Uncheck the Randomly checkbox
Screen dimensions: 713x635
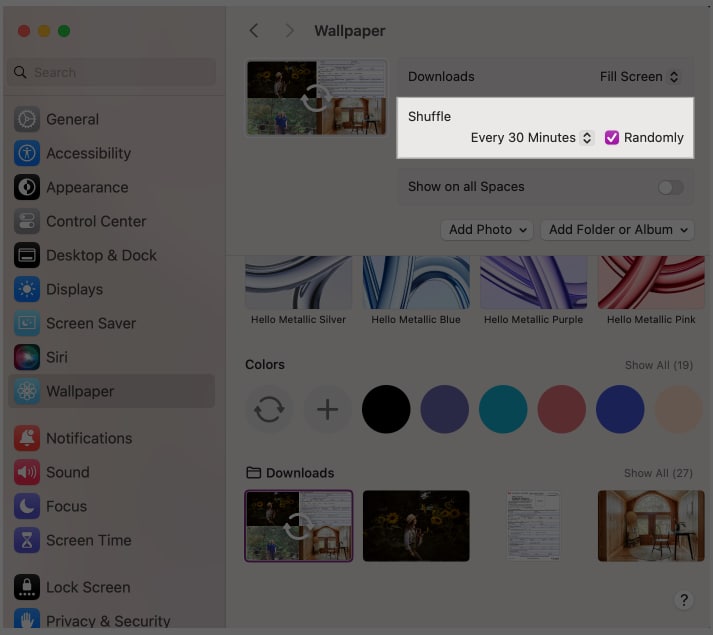coord(612,137)
